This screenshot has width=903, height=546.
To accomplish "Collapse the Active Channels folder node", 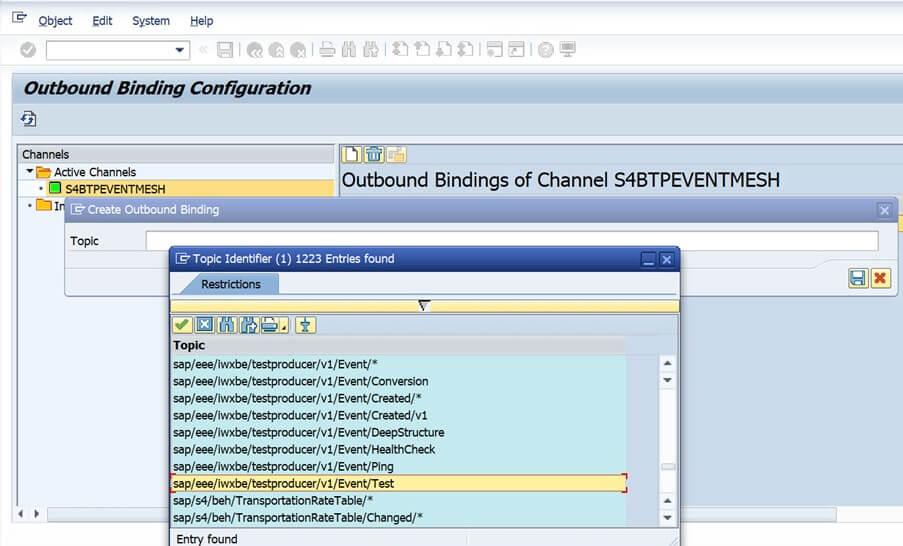I will [29, 171].
